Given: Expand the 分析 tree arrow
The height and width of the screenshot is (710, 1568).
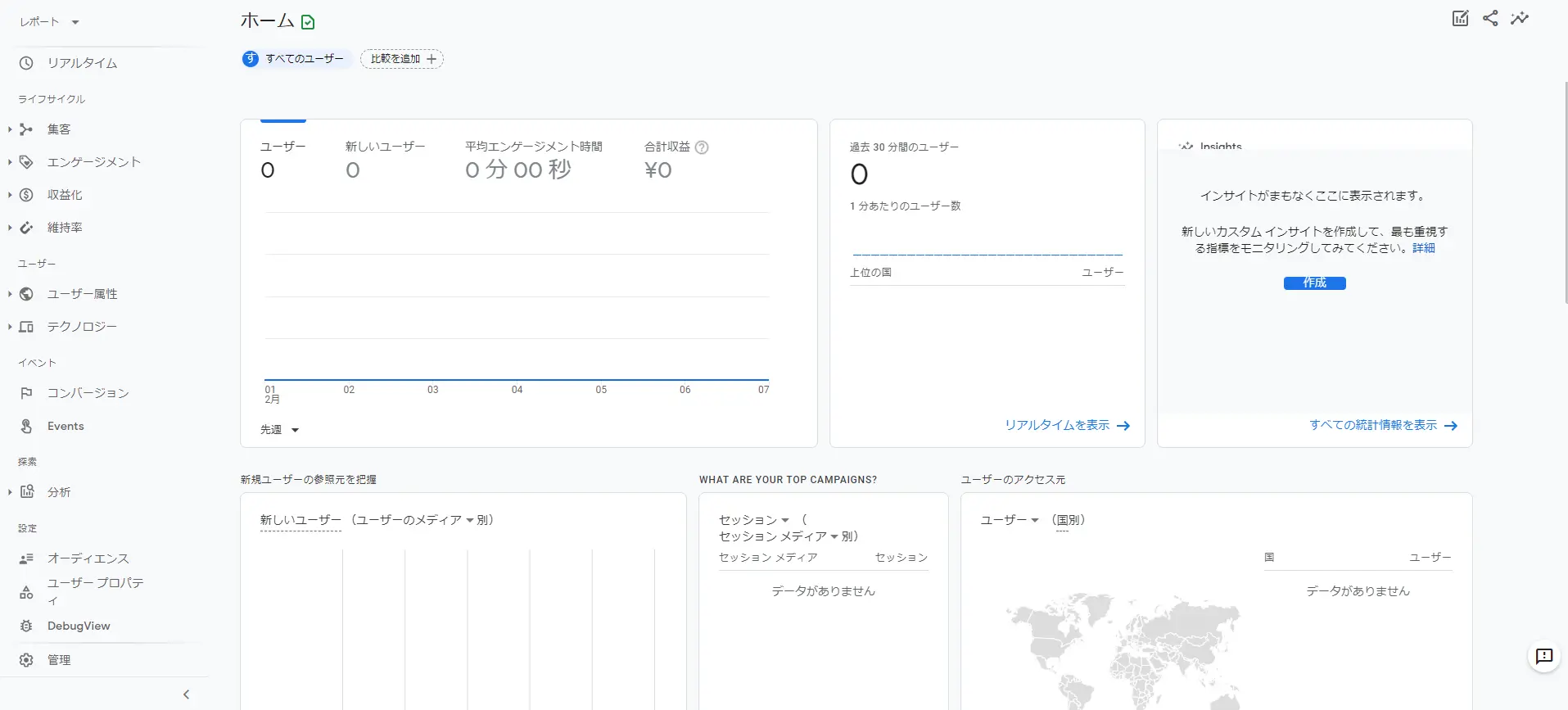Looking at the screenshot, I should point(10,492).
